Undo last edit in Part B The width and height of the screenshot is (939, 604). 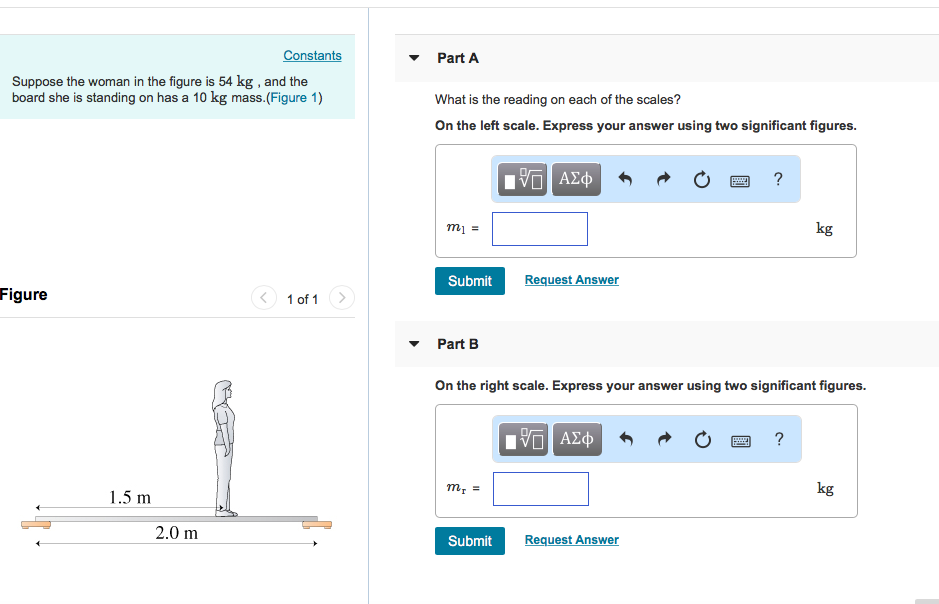pyautogui.click(x=626, y=439)
